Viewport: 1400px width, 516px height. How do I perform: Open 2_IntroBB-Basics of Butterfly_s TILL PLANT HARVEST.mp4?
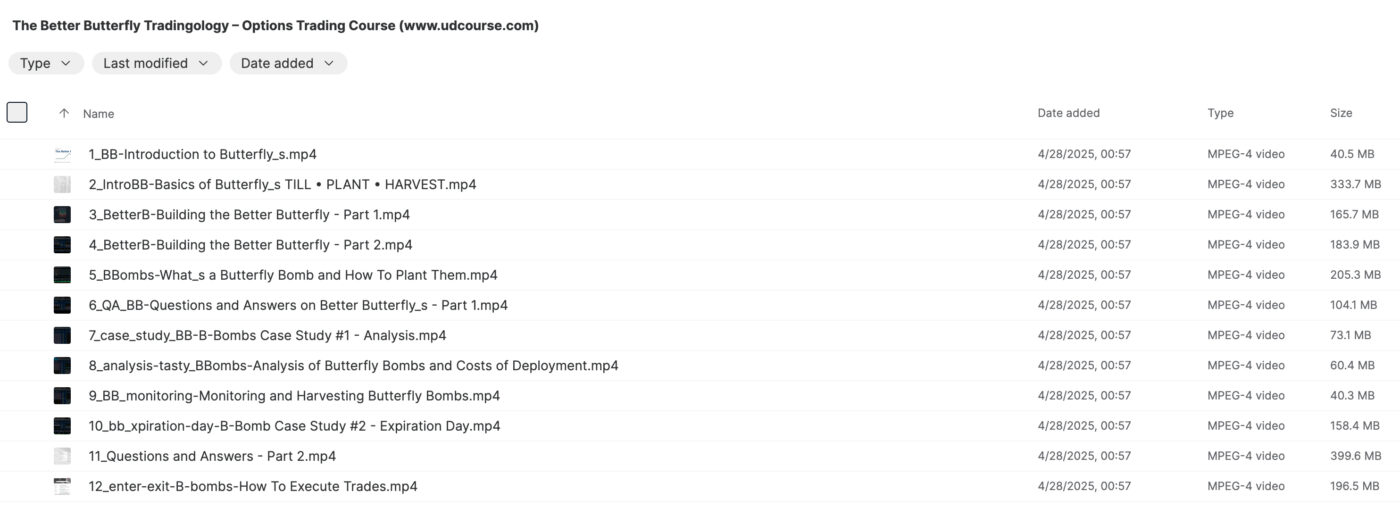[282, 185]
